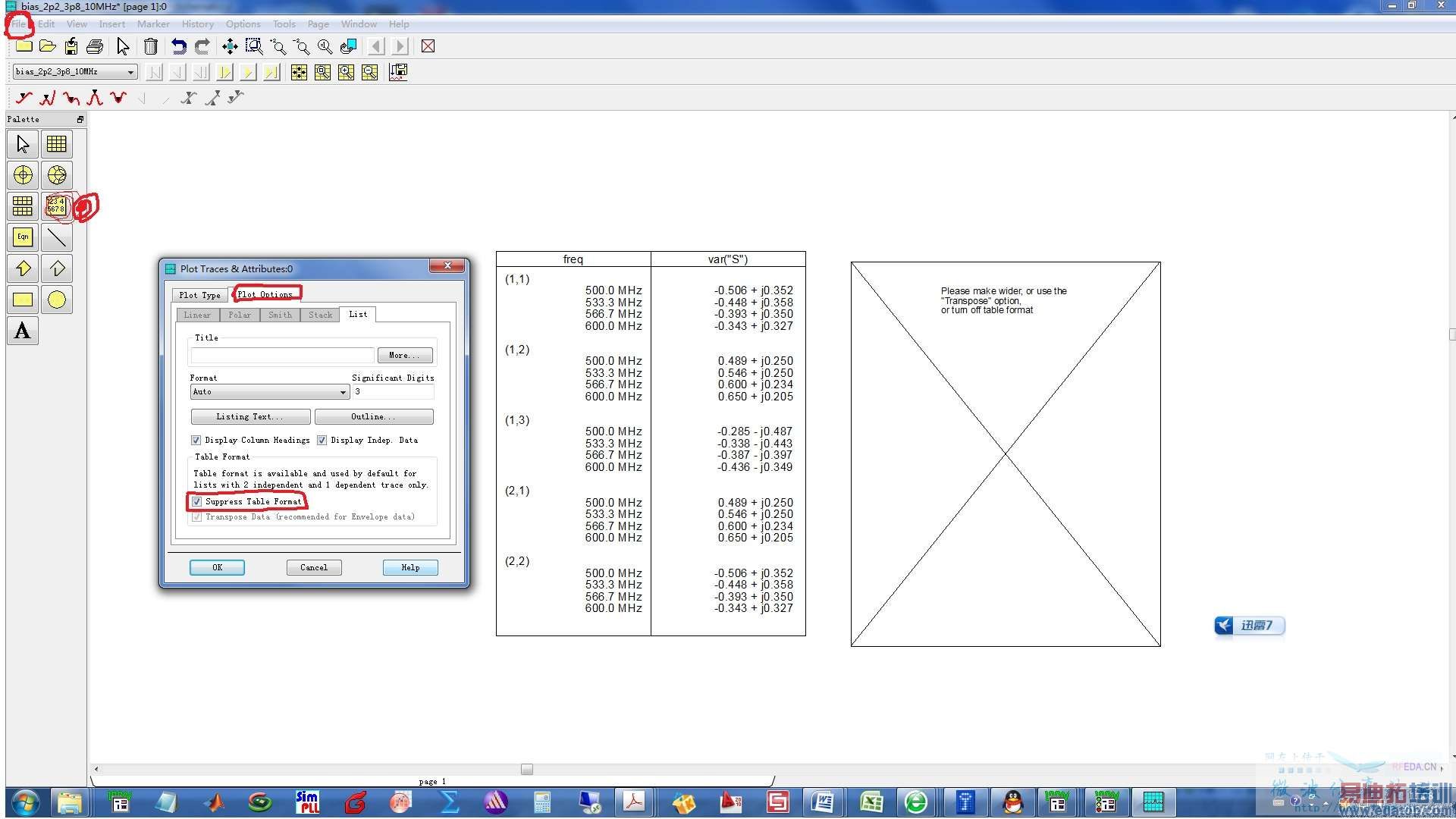1456x819 pixels.
Task: Select the circle drawing palette tool
Action: point(57,300)
